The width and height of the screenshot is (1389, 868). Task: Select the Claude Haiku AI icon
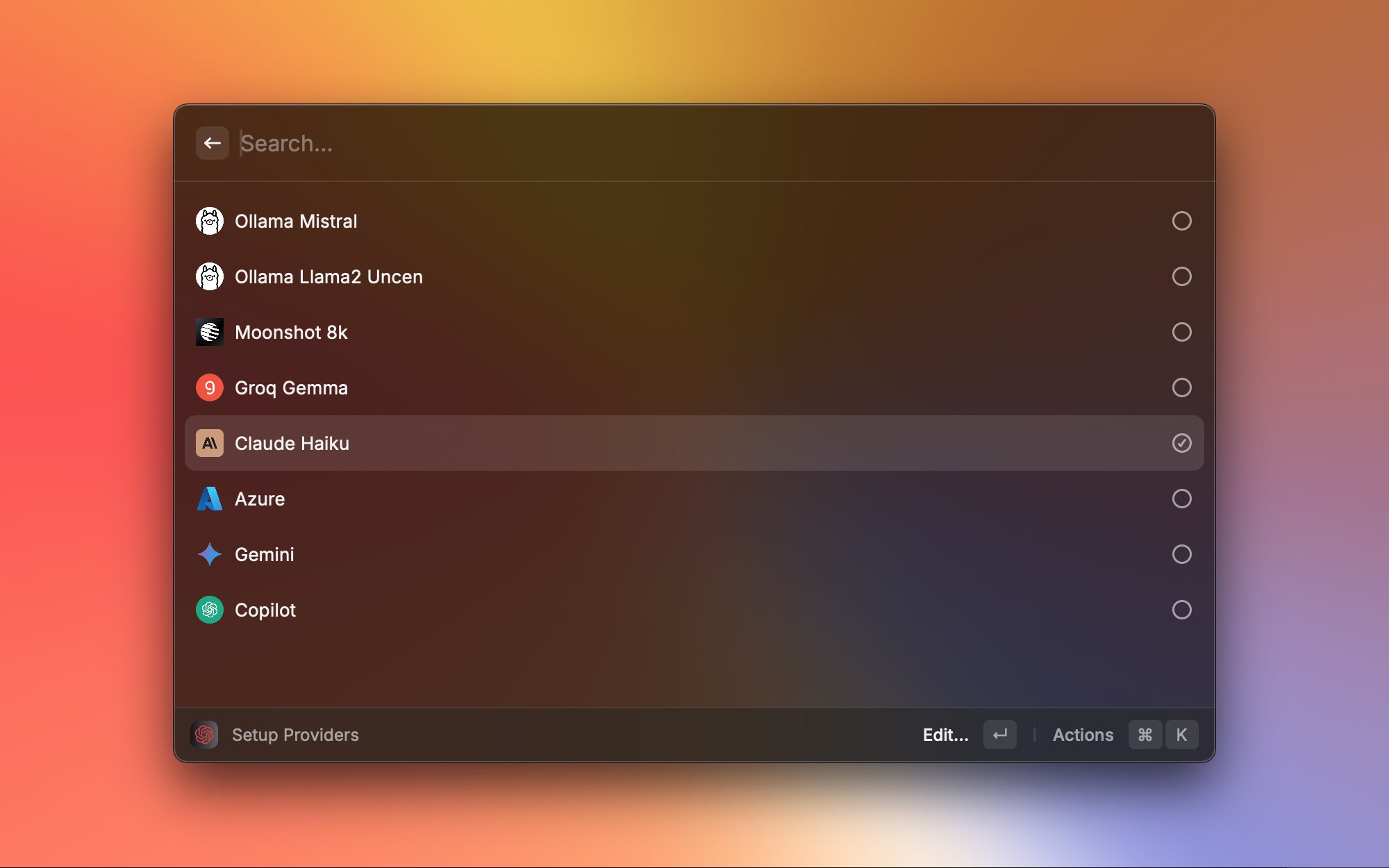click(x=210, y=443)
